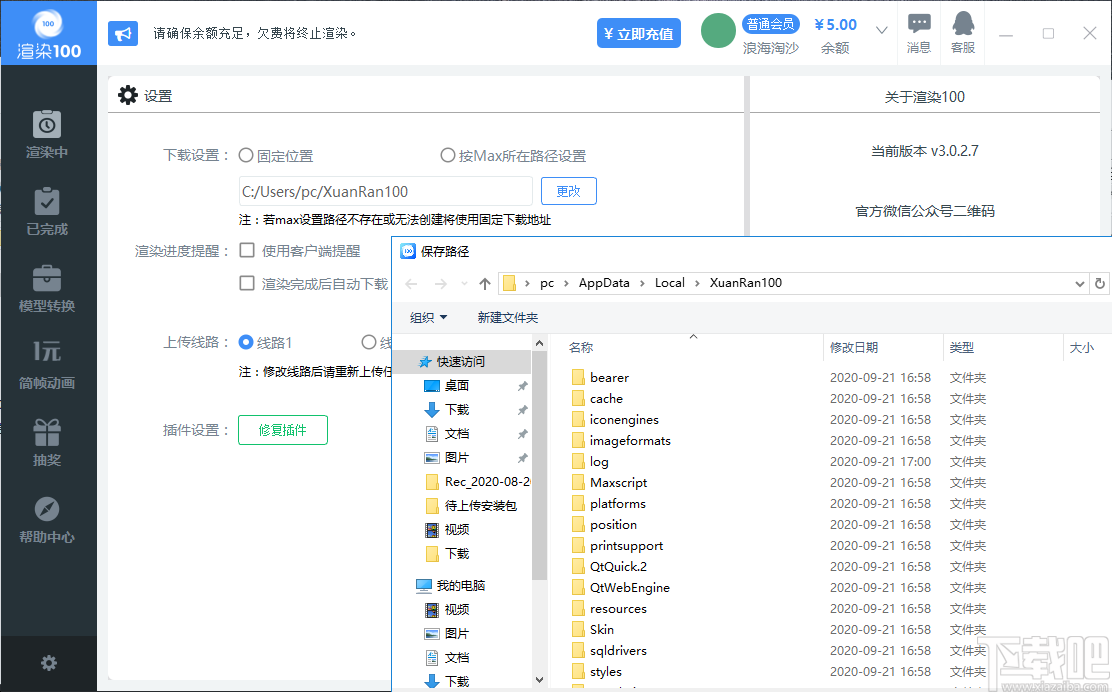This screenshot has height=692, width=1112.
Task: Open the 已完成 (completed) sidebar panel
Action: pyautogui.click(x=48, y=212)
